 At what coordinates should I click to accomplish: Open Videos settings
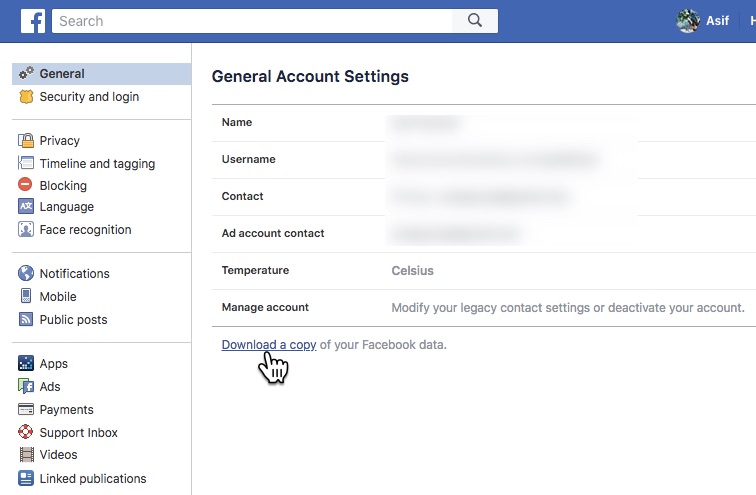(x=58, y=455)
